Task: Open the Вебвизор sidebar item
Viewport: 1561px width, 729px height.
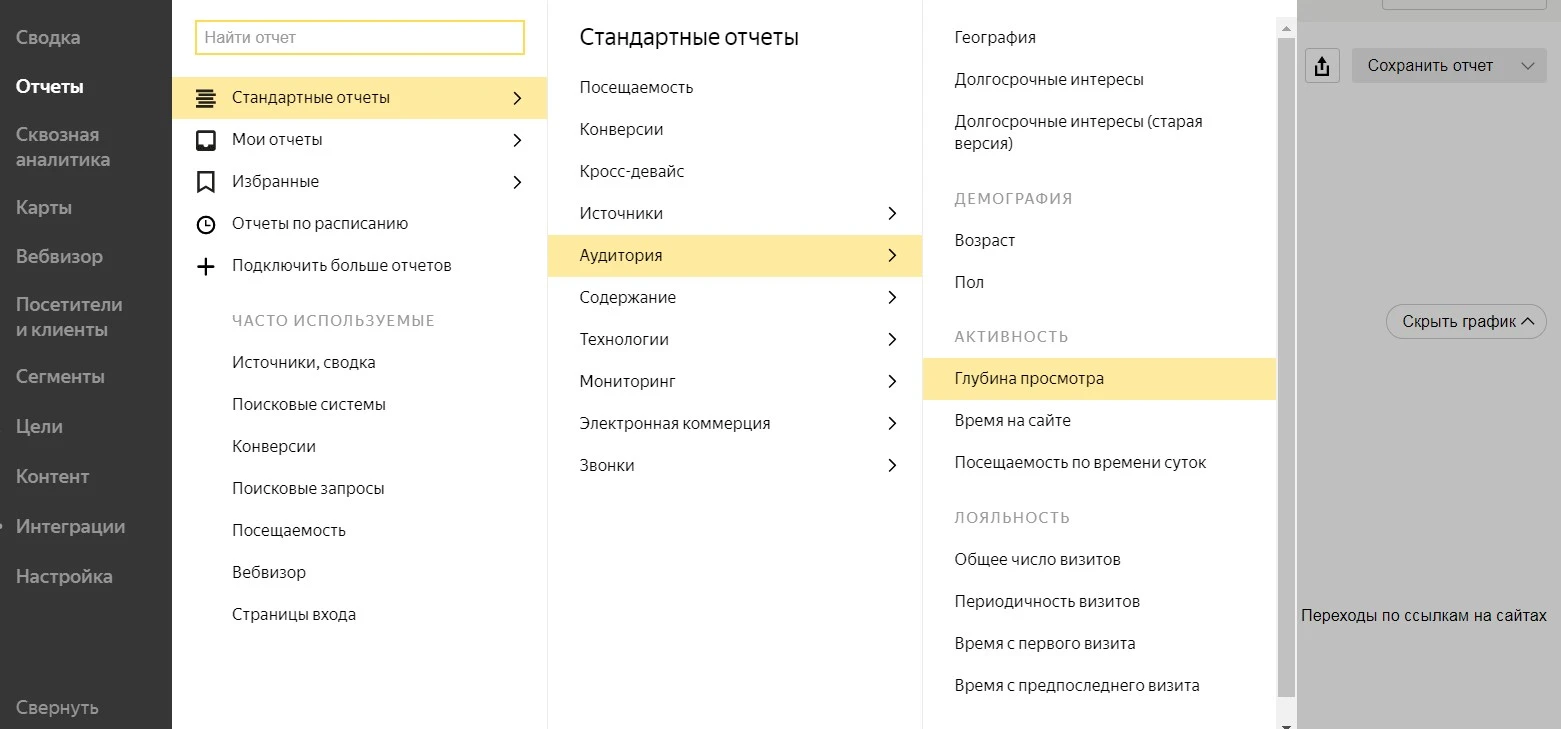Action: click(59, 257)
